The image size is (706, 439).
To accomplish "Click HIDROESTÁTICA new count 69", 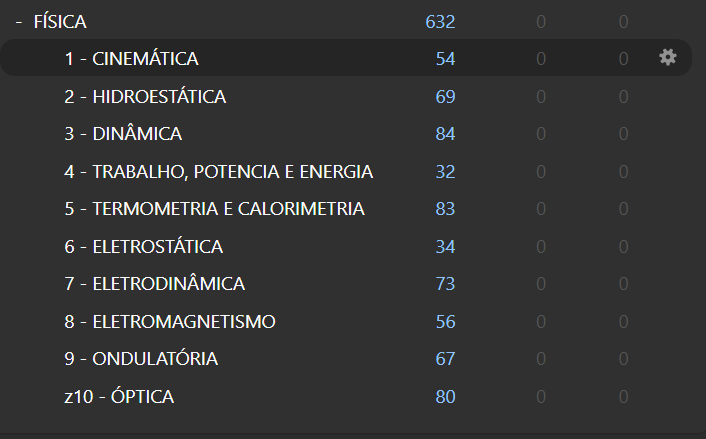I will pos(445,97).
